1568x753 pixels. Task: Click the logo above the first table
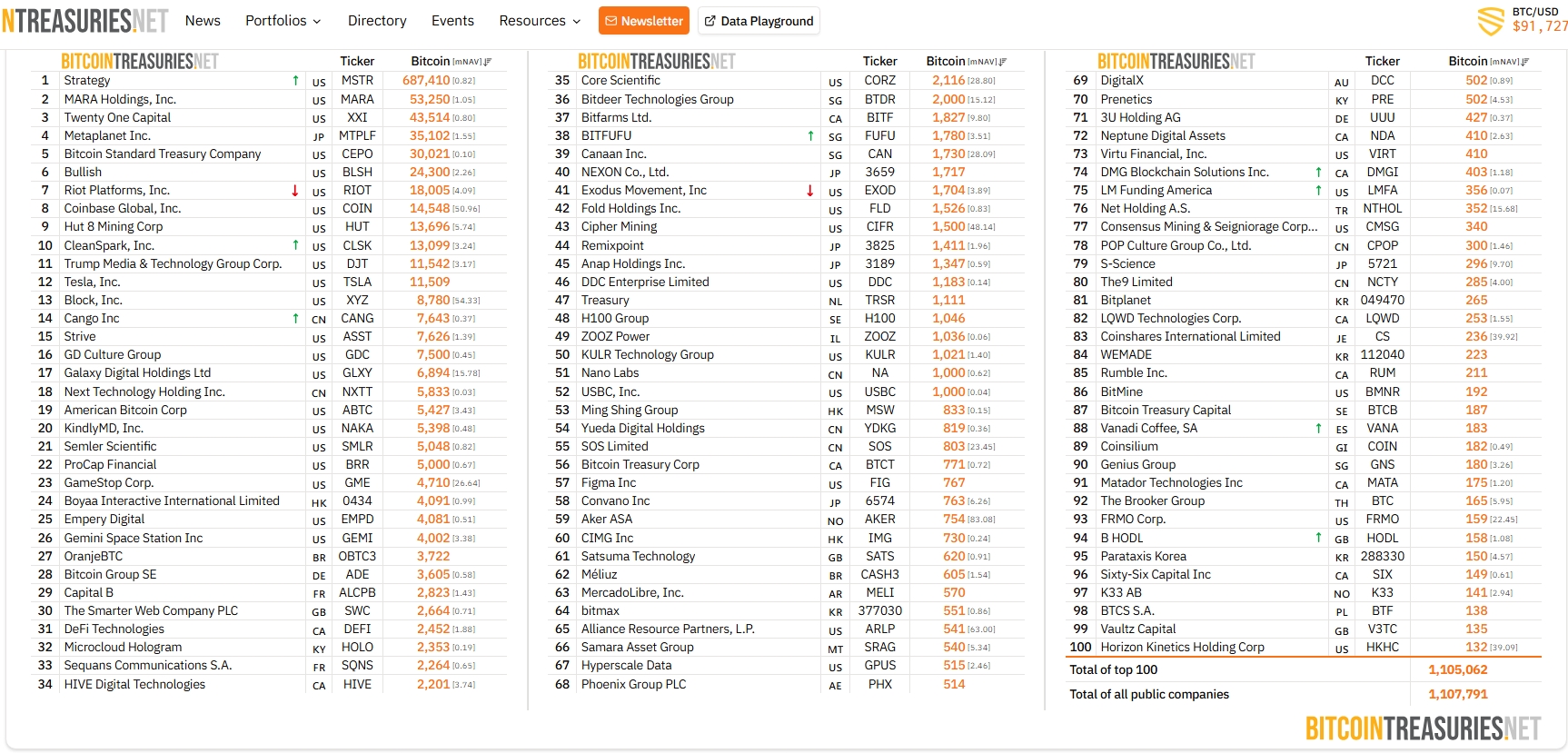140,61
